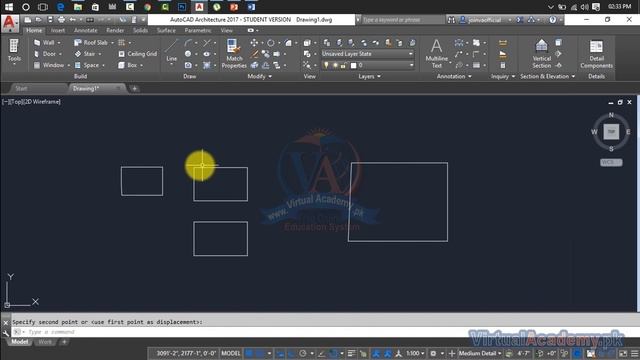
Task: Switch to the Insert ribbon tab
Action: click(x=58, y=30)
